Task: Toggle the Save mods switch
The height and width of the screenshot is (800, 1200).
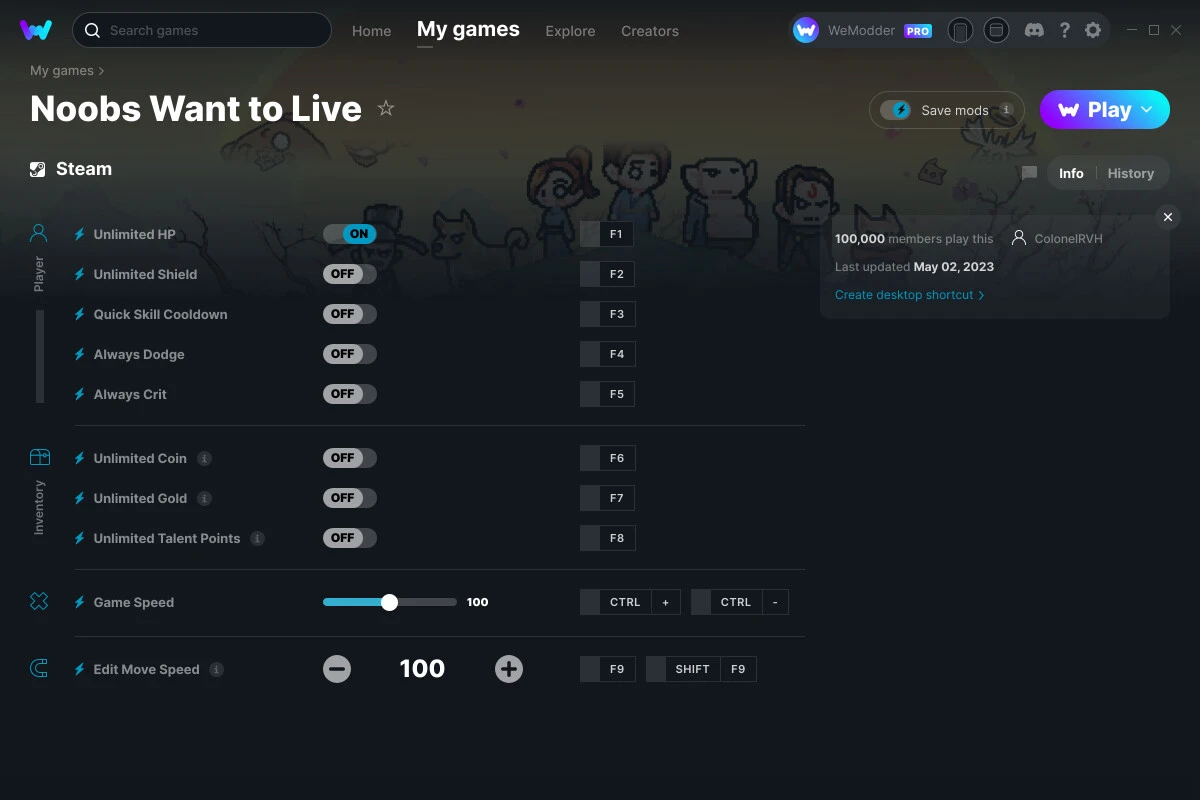Action: (895, 110)
